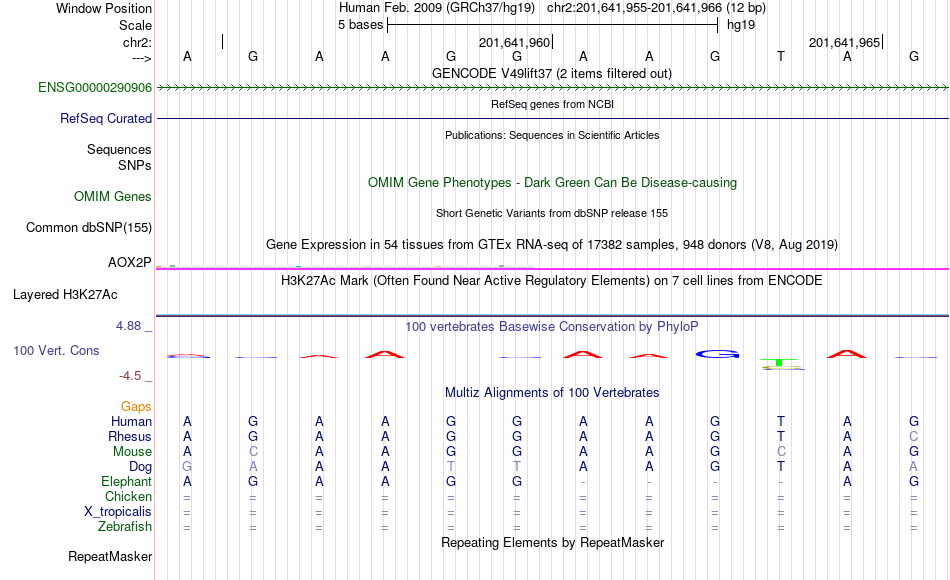950x580 pixels.
Task: Open the OMIM Gene Phenotypes track title
Action: pos(552,183)
